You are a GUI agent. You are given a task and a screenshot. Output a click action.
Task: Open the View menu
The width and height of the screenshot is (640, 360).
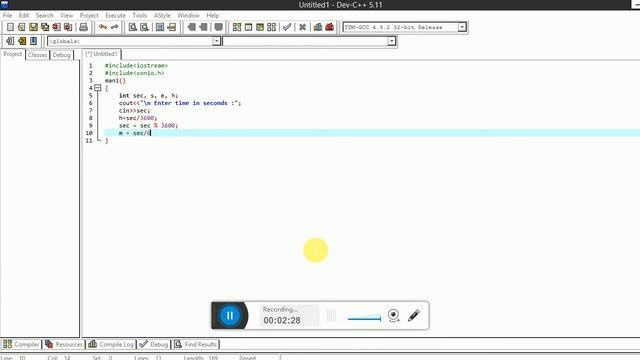(x=67, y=16)
